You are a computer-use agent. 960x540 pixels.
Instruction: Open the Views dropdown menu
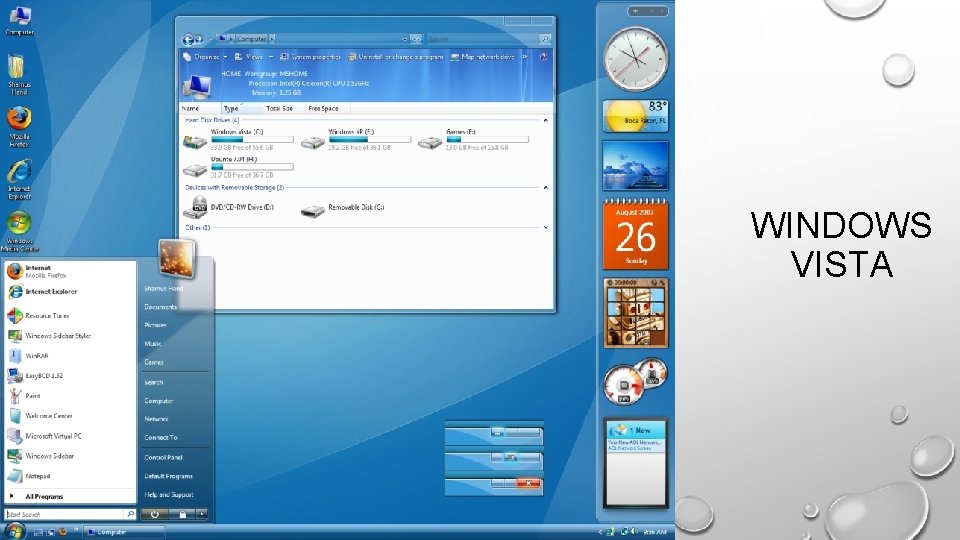pyautogui.click(x=253, y=57)
